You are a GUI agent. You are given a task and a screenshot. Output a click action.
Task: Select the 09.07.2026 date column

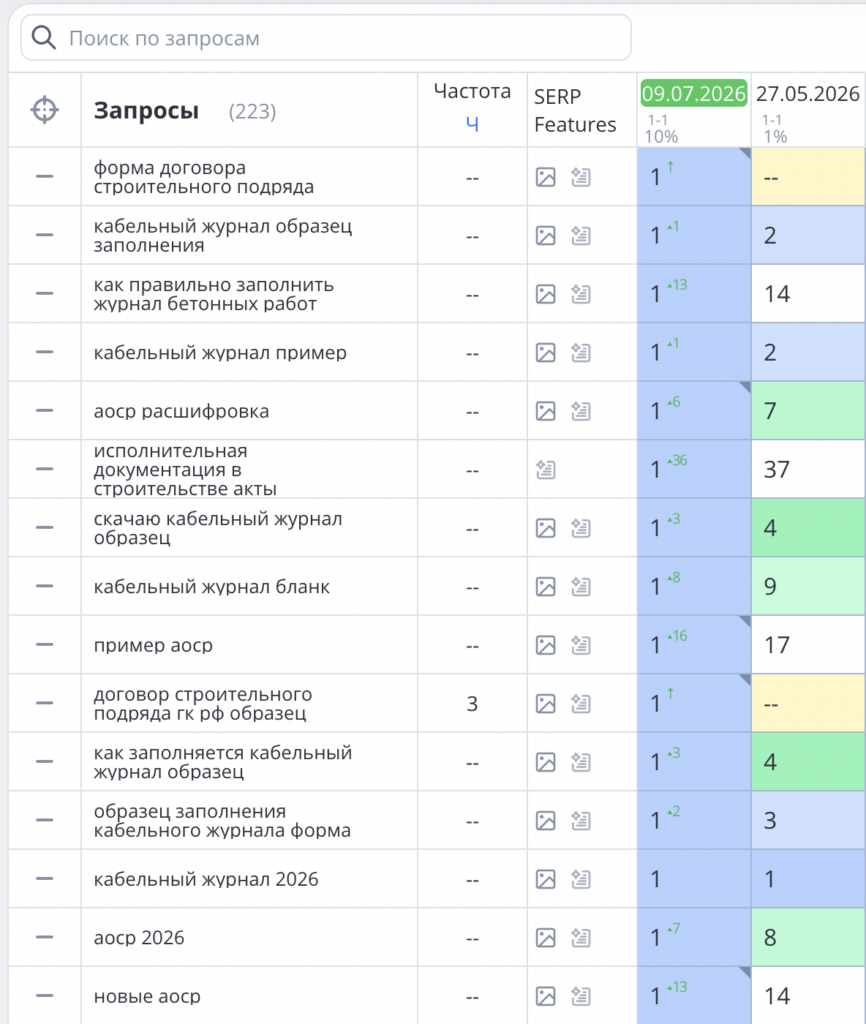click(x=694, y=93)
